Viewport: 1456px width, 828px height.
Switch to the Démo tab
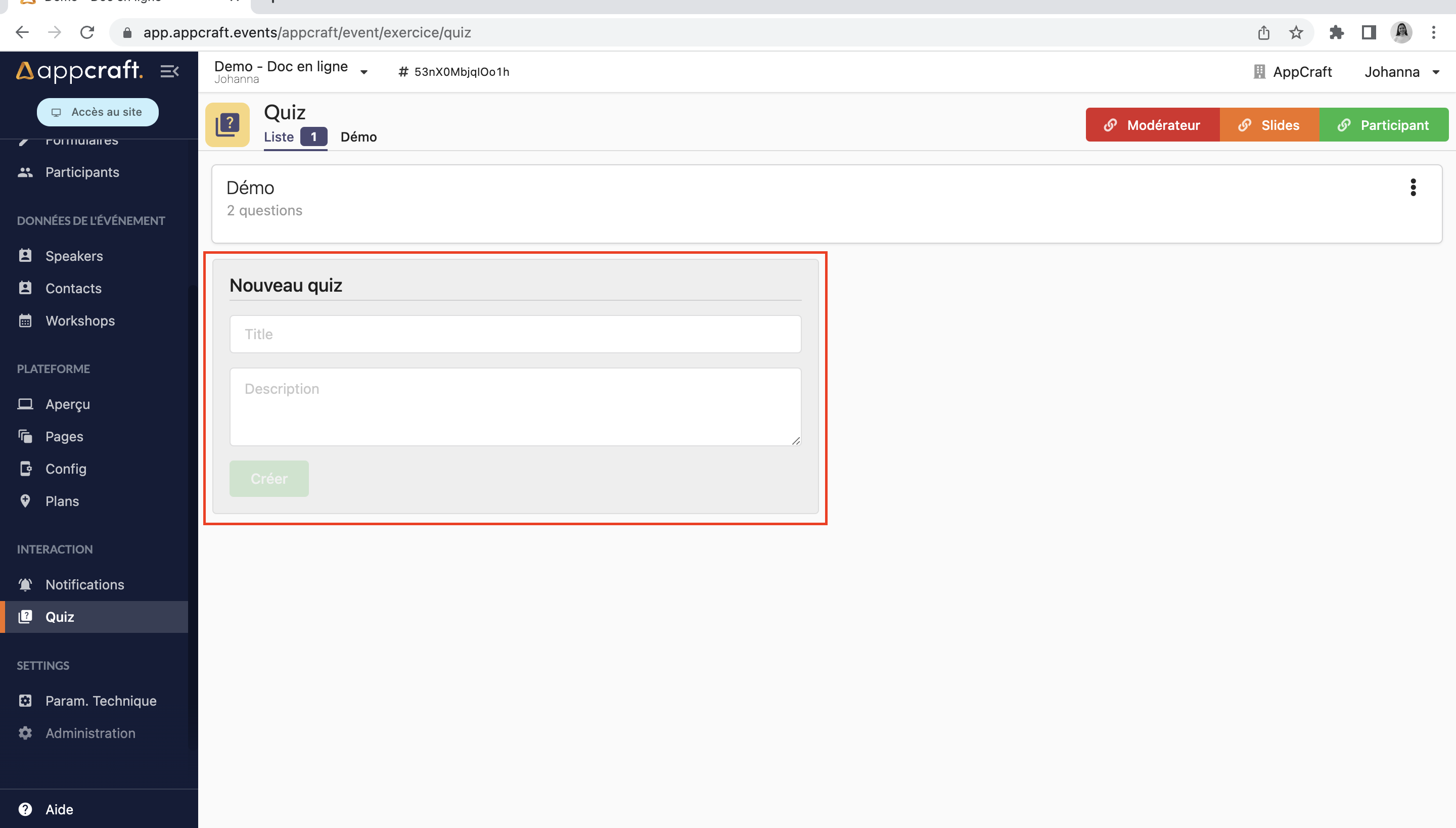[x=357, y=136]
